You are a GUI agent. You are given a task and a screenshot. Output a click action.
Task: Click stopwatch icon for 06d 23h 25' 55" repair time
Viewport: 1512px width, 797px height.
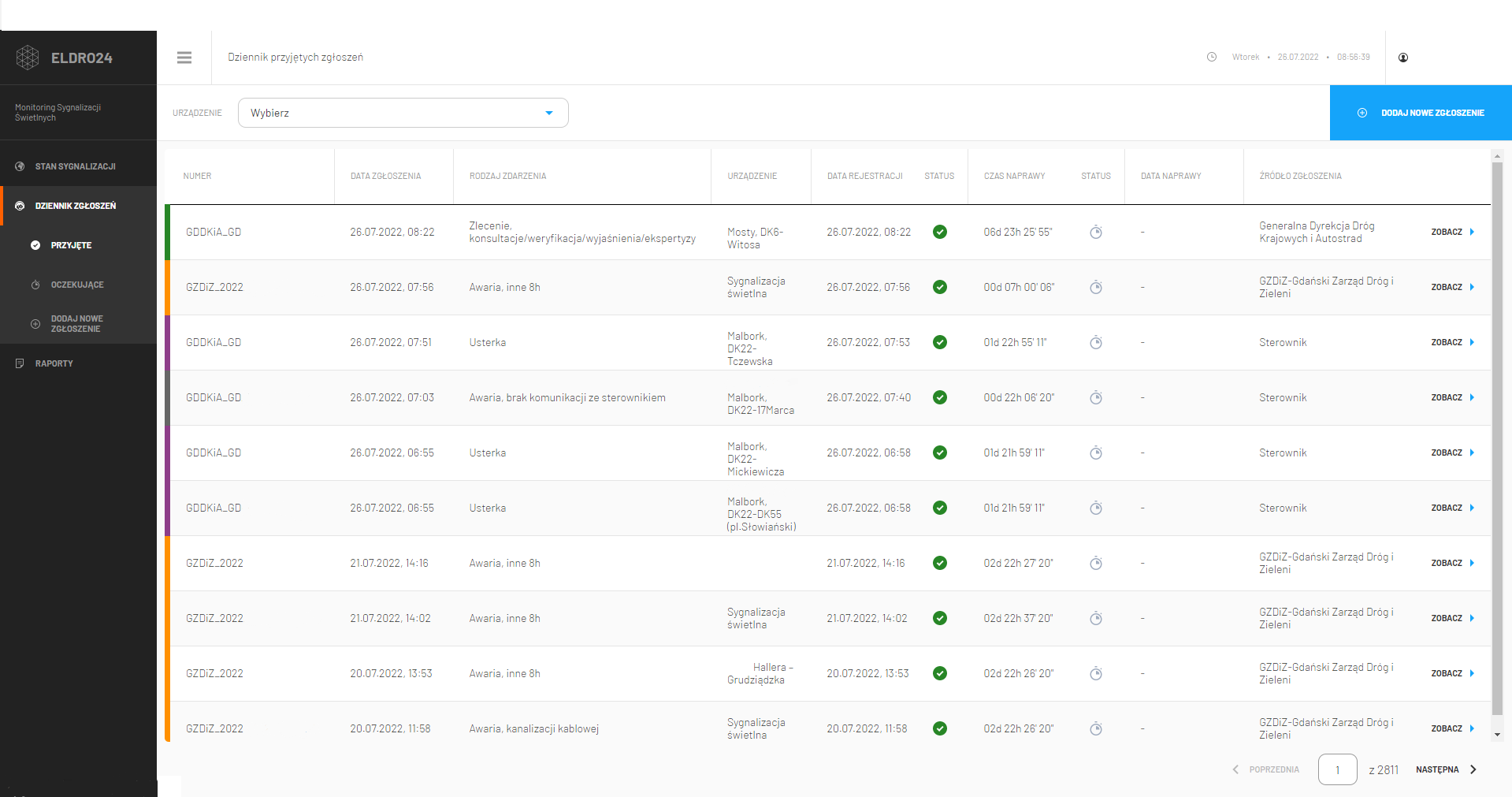tap(1095, 232)
